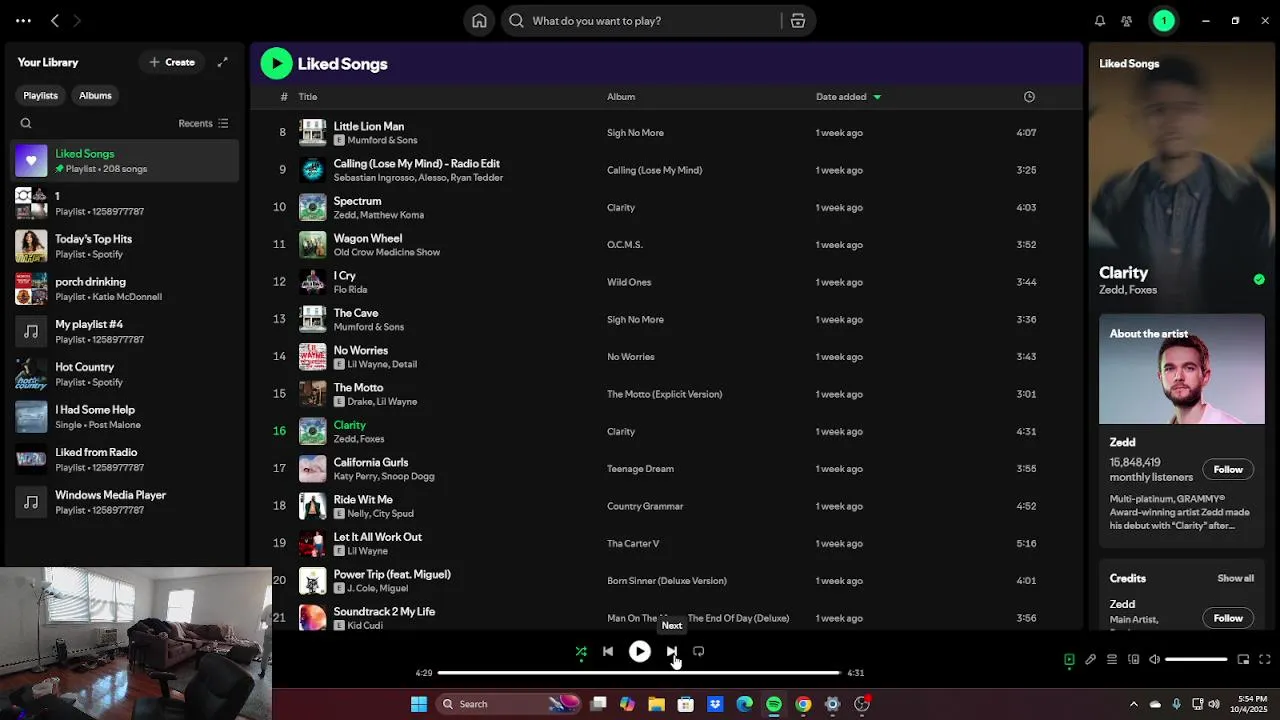Open Hot Country playlist
1280x720 pixels.
click(125, 374)
